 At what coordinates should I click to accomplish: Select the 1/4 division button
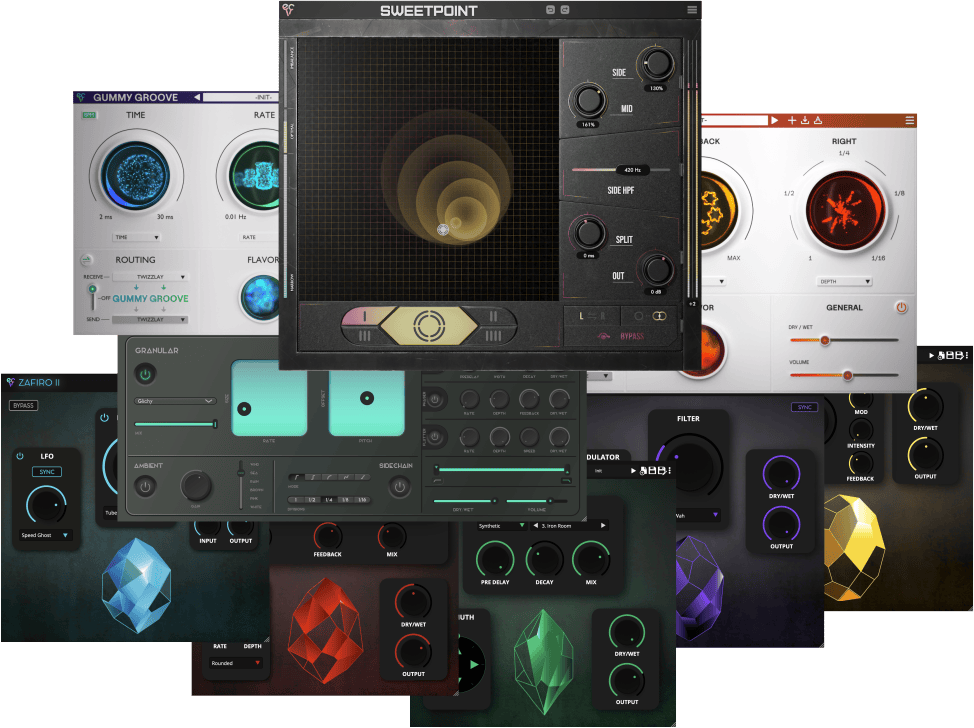(329, 500)
